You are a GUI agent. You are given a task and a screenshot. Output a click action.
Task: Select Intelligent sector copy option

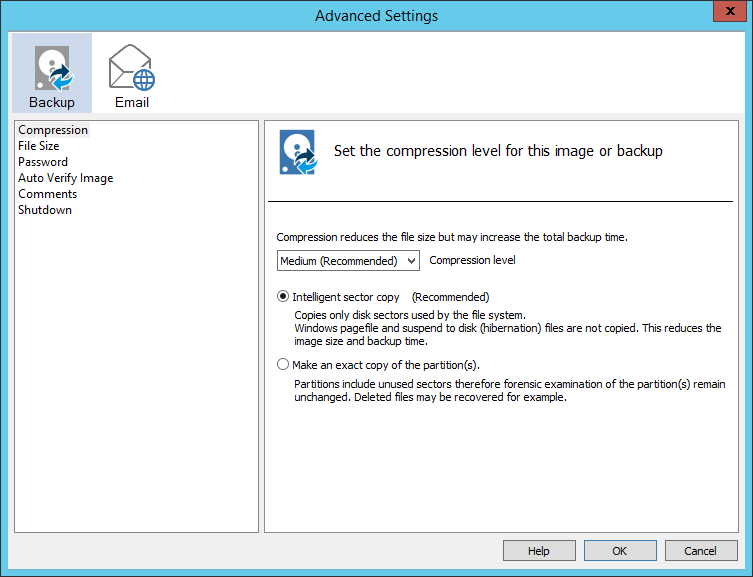[283, 297]
